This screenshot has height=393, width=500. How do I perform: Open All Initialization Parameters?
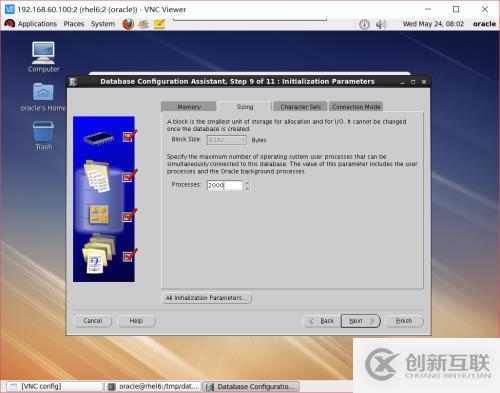(x=206, y=298)
